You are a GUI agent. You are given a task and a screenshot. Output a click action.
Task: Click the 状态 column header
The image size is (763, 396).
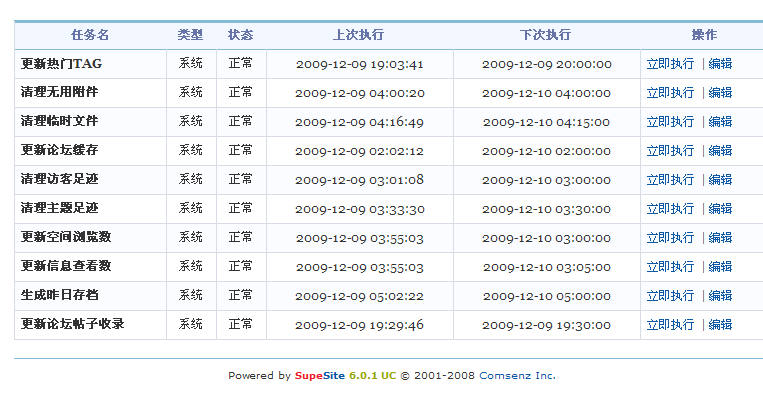[240, 35]
